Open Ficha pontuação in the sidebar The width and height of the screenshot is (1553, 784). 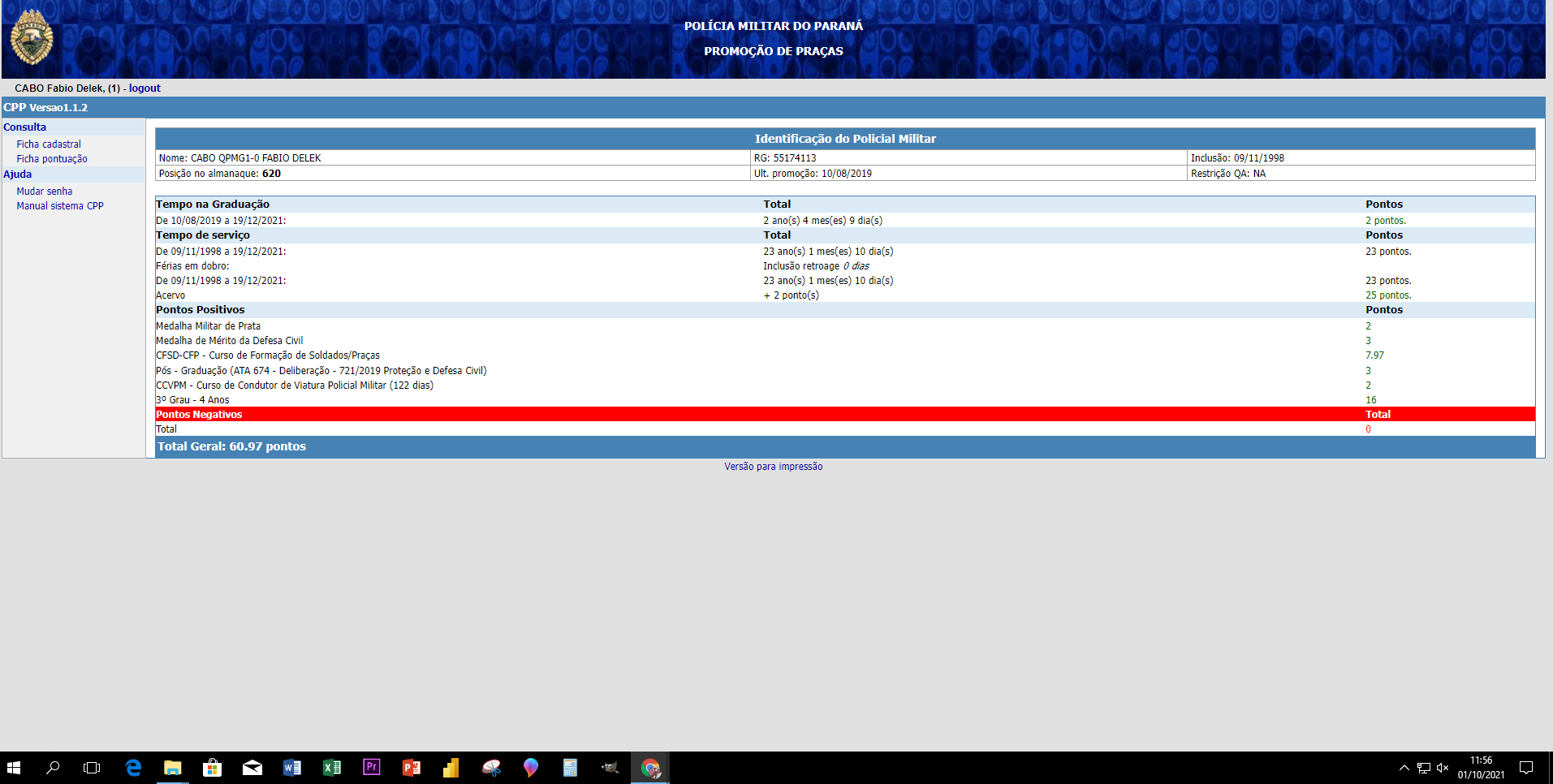tap(52, 159)
